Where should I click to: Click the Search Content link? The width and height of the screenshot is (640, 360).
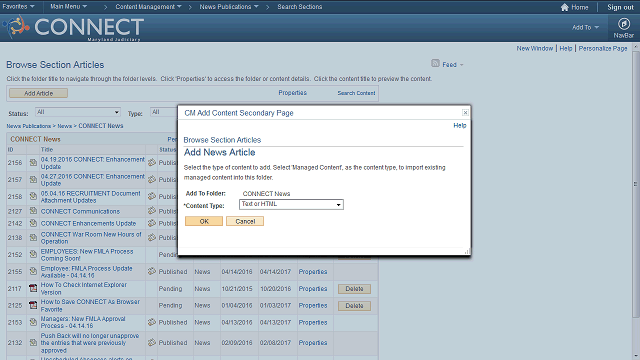pos(356,93)
